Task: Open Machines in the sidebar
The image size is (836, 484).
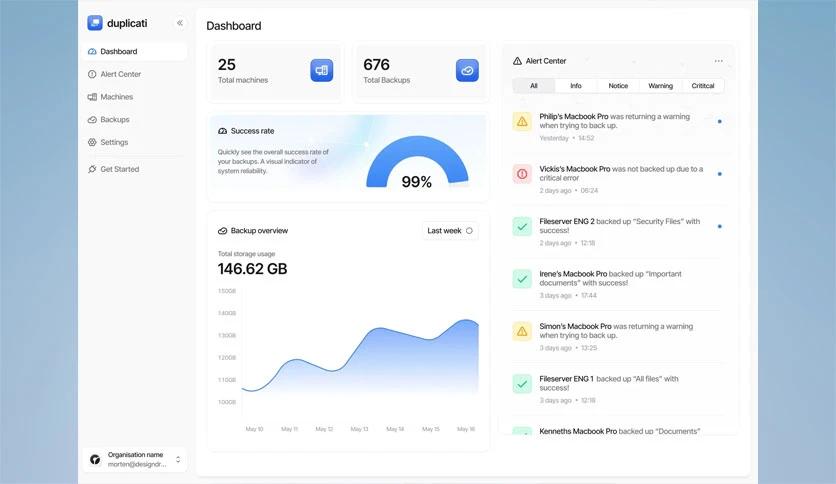Action: [116, 97]
